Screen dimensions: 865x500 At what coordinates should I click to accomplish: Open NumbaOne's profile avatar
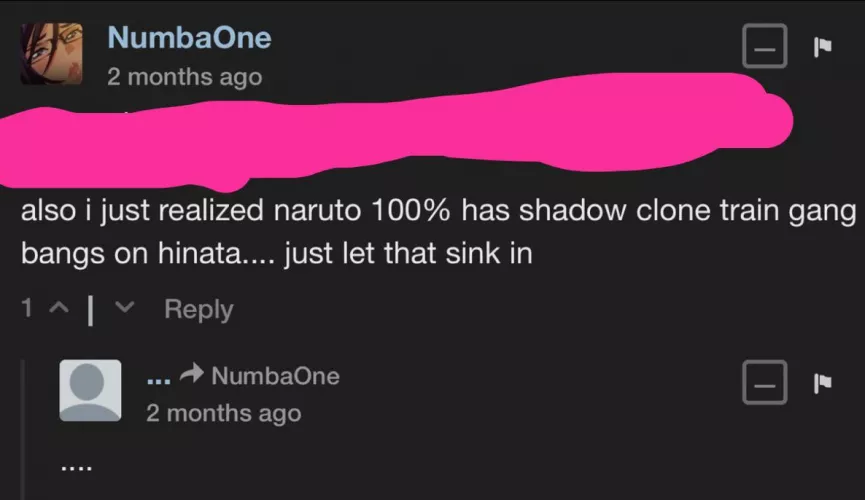(x=50, y=53)
